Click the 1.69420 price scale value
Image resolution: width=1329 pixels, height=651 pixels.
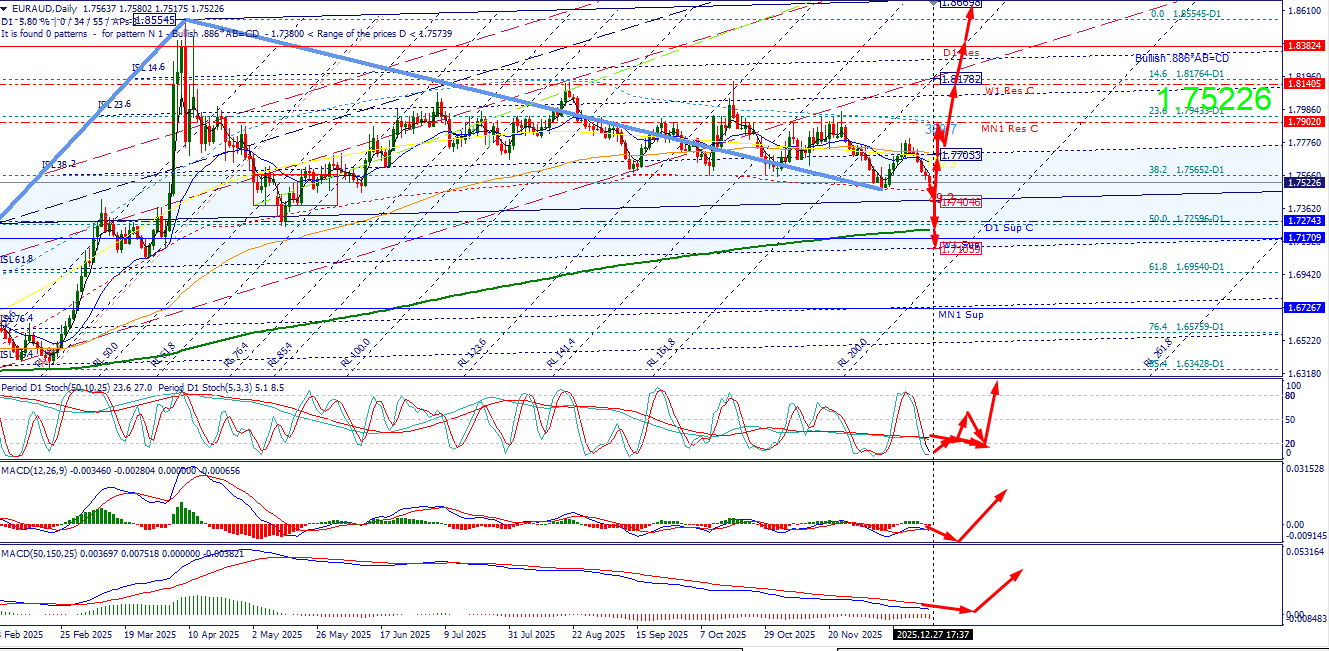[1305, 274]
